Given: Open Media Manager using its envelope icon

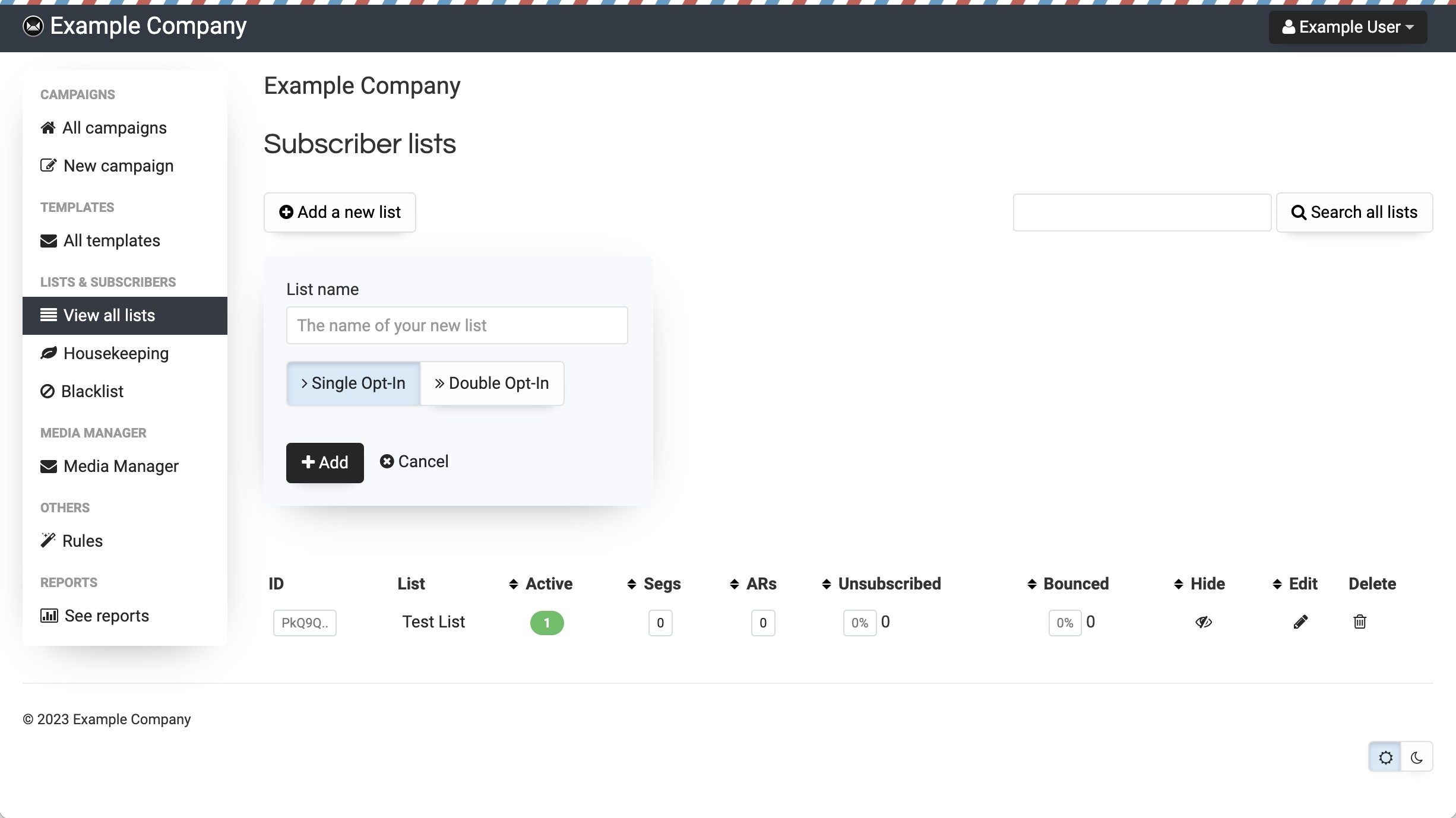Looking at the screenshot, I should 48,466.
